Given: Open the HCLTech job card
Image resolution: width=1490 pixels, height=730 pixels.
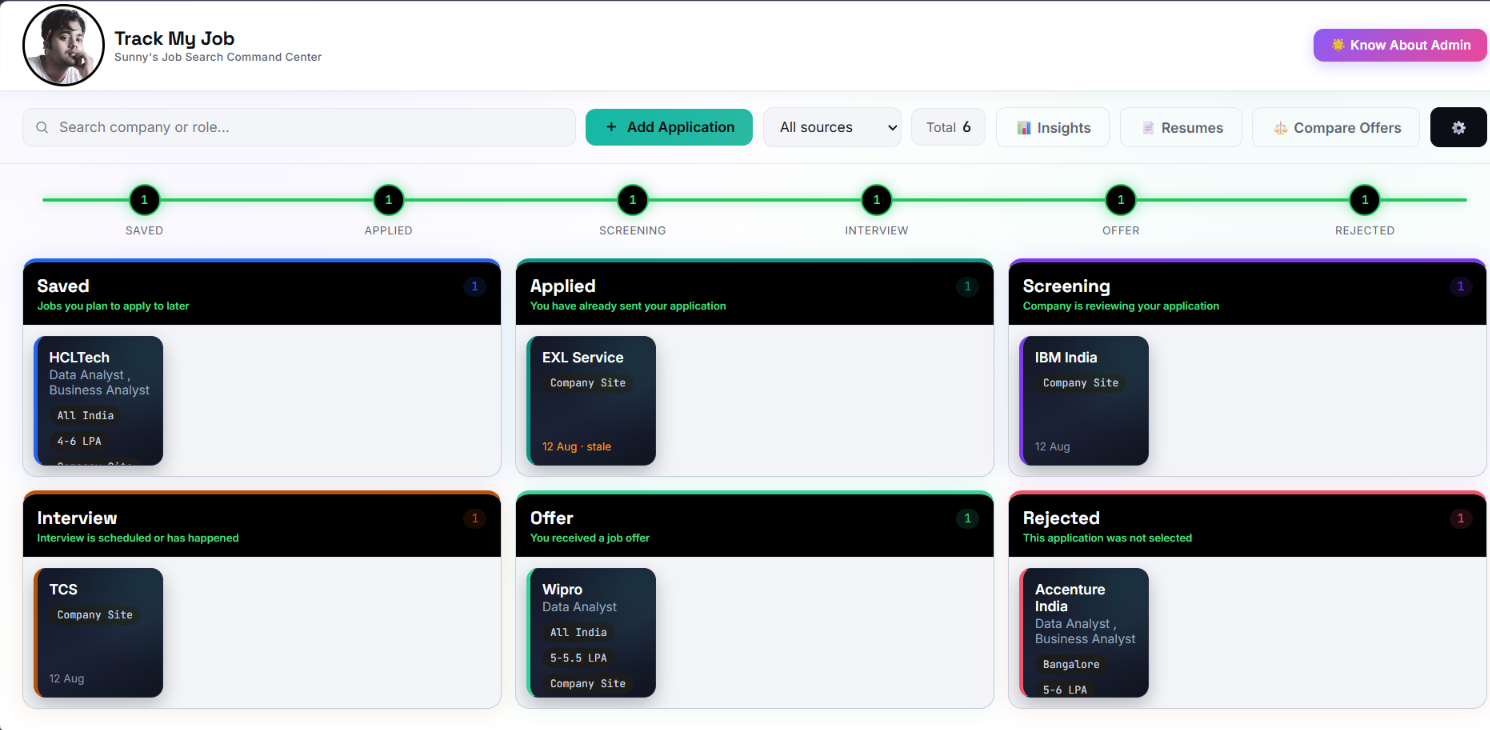Looking at the screenshot, I should pyautogui.click(x=98, y=401).
